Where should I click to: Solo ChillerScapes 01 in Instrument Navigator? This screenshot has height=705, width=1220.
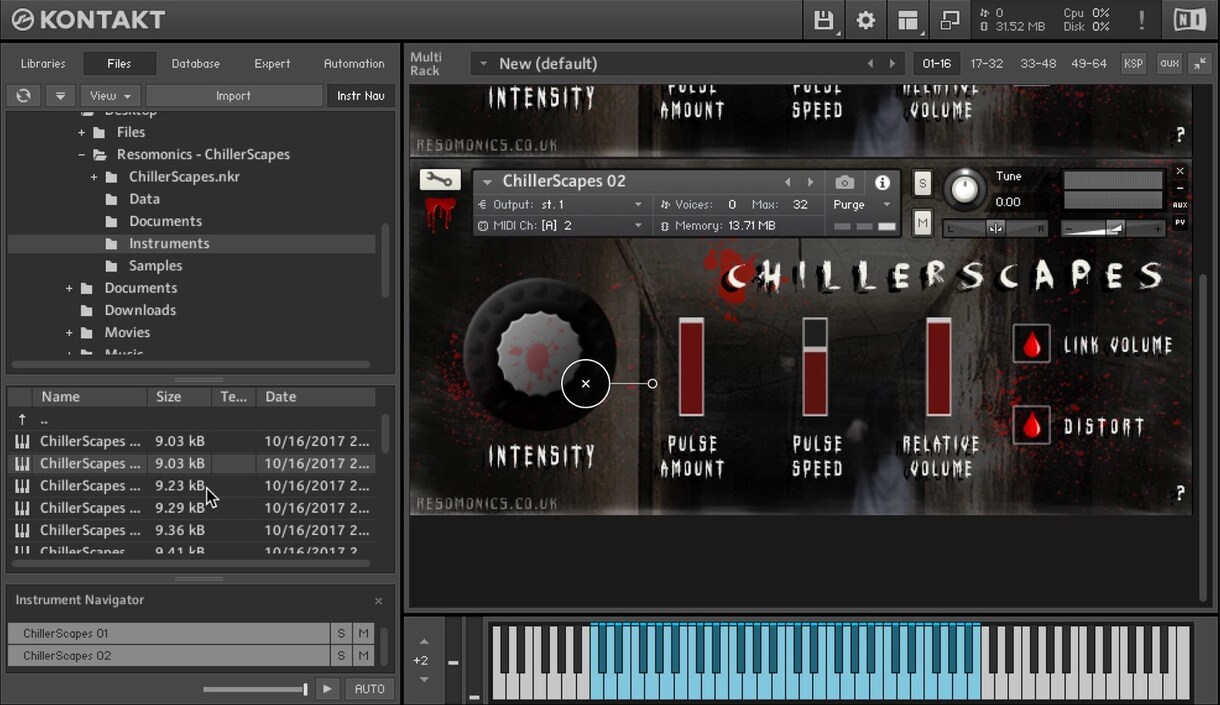pos(341,633)
